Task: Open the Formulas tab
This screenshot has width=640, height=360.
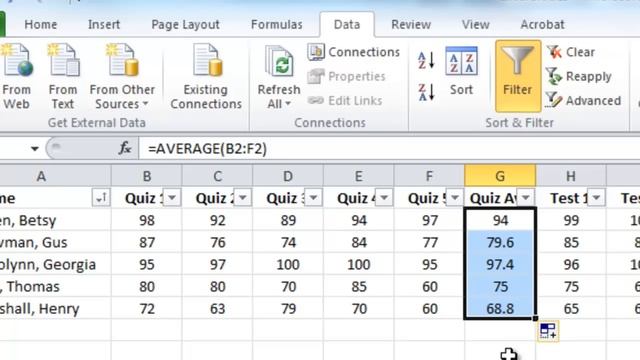Action: tap(277, 24)
